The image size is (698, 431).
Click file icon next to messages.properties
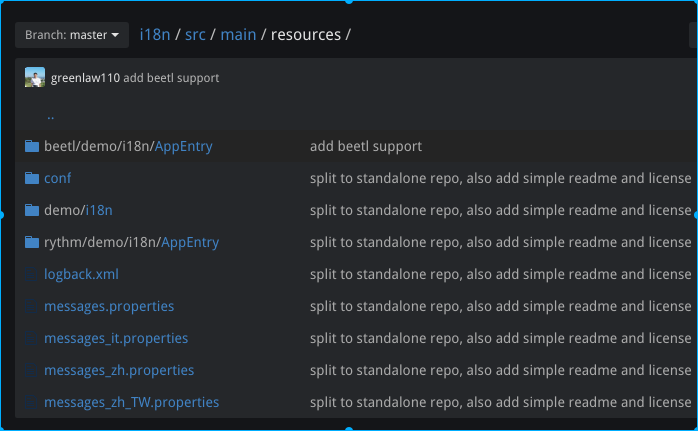coord(31,306)
